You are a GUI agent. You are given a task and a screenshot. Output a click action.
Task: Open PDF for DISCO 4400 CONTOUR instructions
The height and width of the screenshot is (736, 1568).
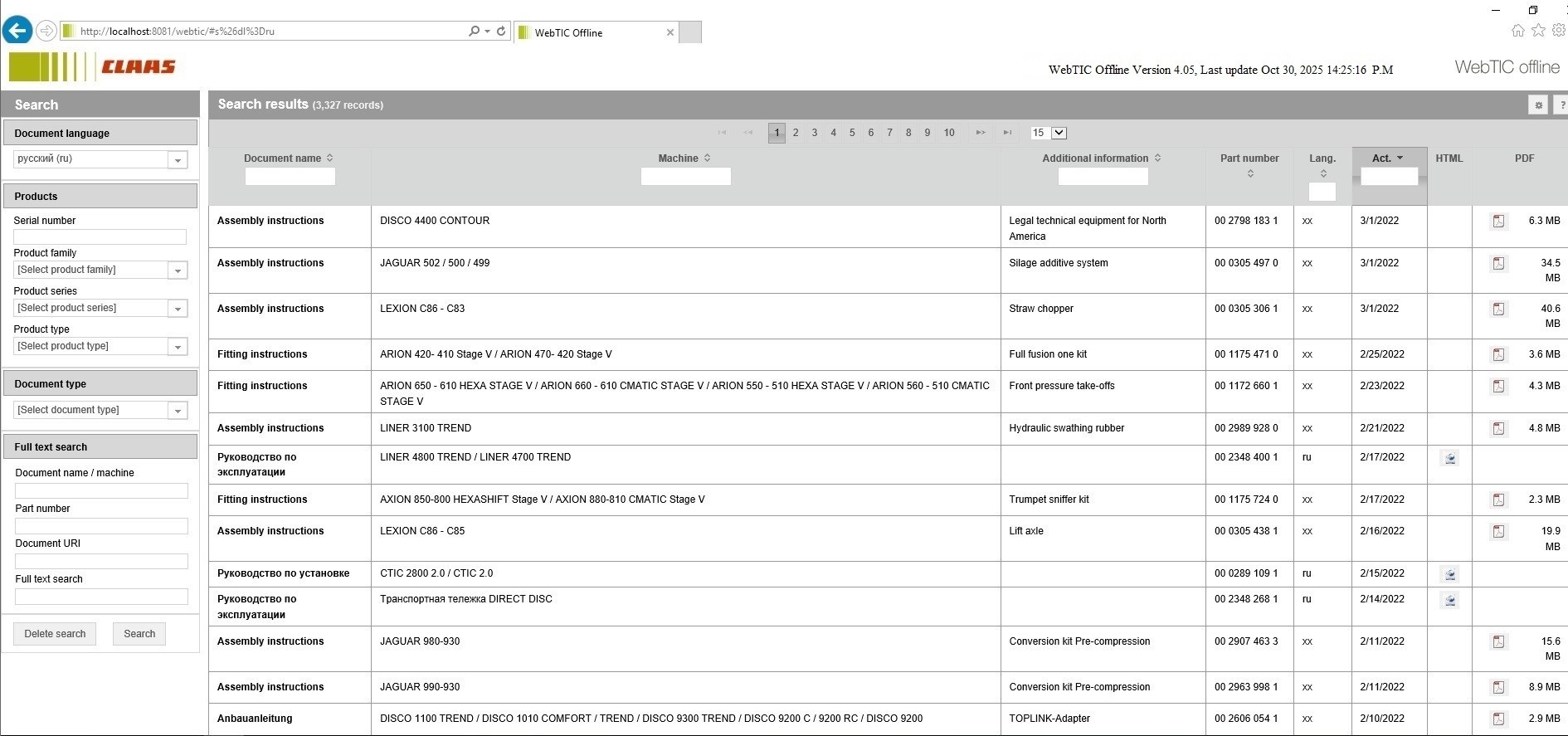[1498, 222]
